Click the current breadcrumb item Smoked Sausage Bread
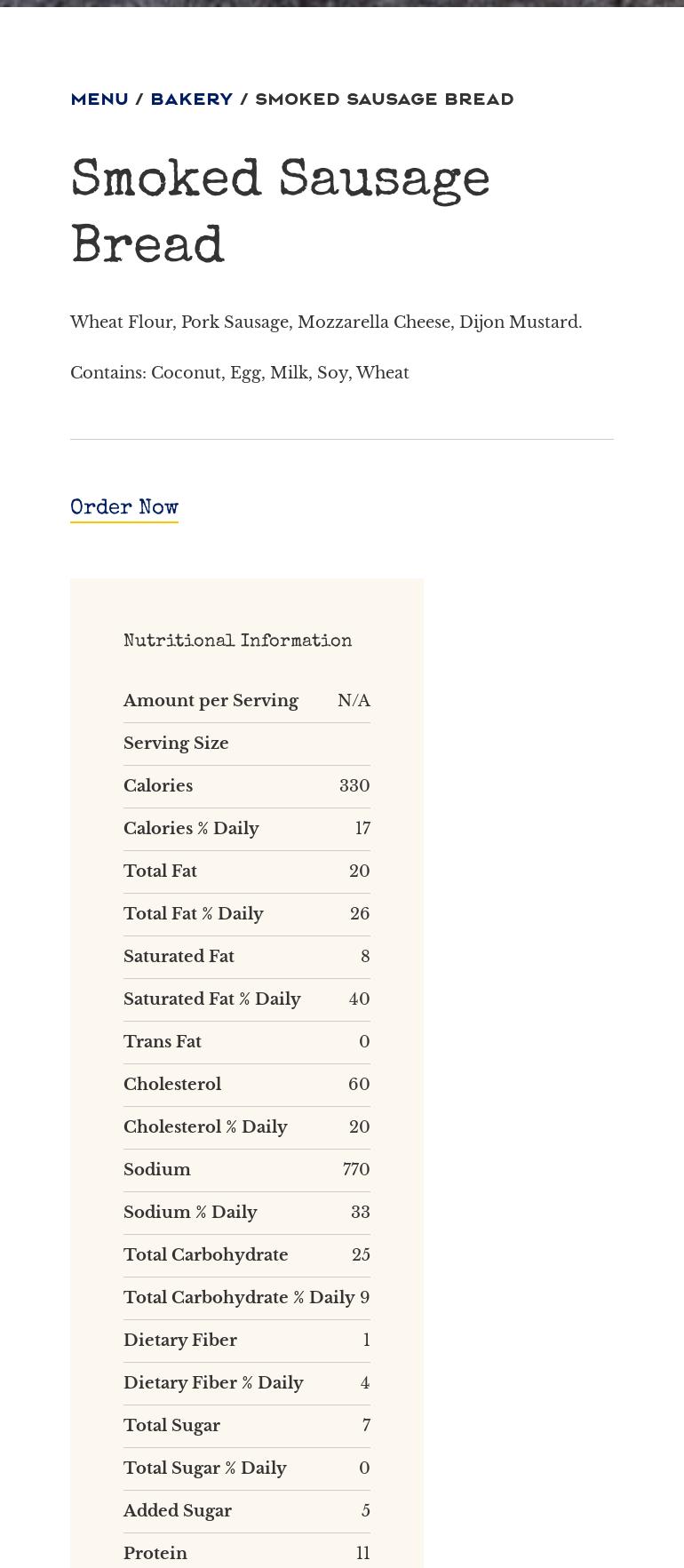Screen dimensions: 684x1568 click(384, 99)
